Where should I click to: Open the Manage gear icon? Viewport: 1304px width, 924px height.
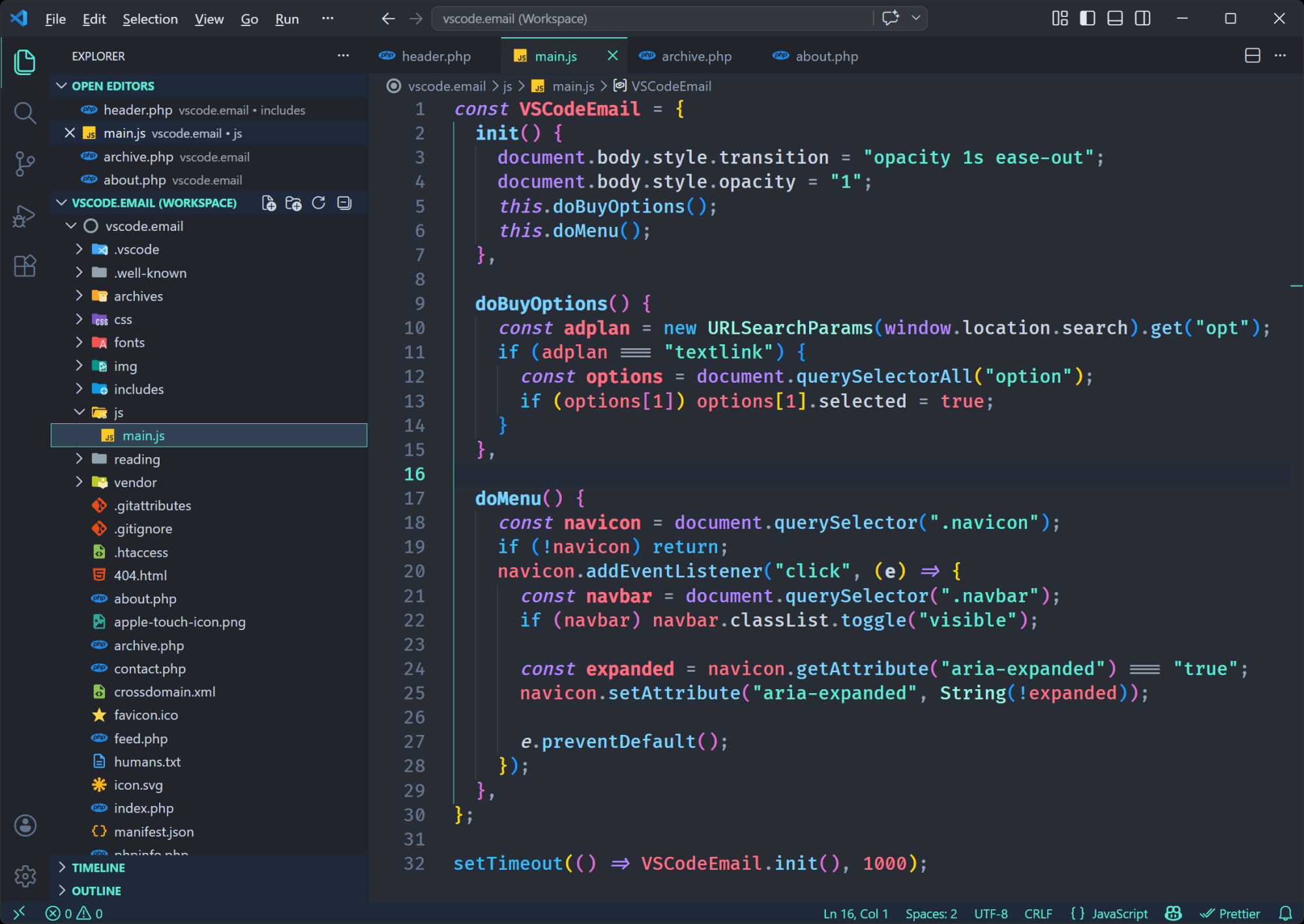pyautogui.click(x=25, y=876)
